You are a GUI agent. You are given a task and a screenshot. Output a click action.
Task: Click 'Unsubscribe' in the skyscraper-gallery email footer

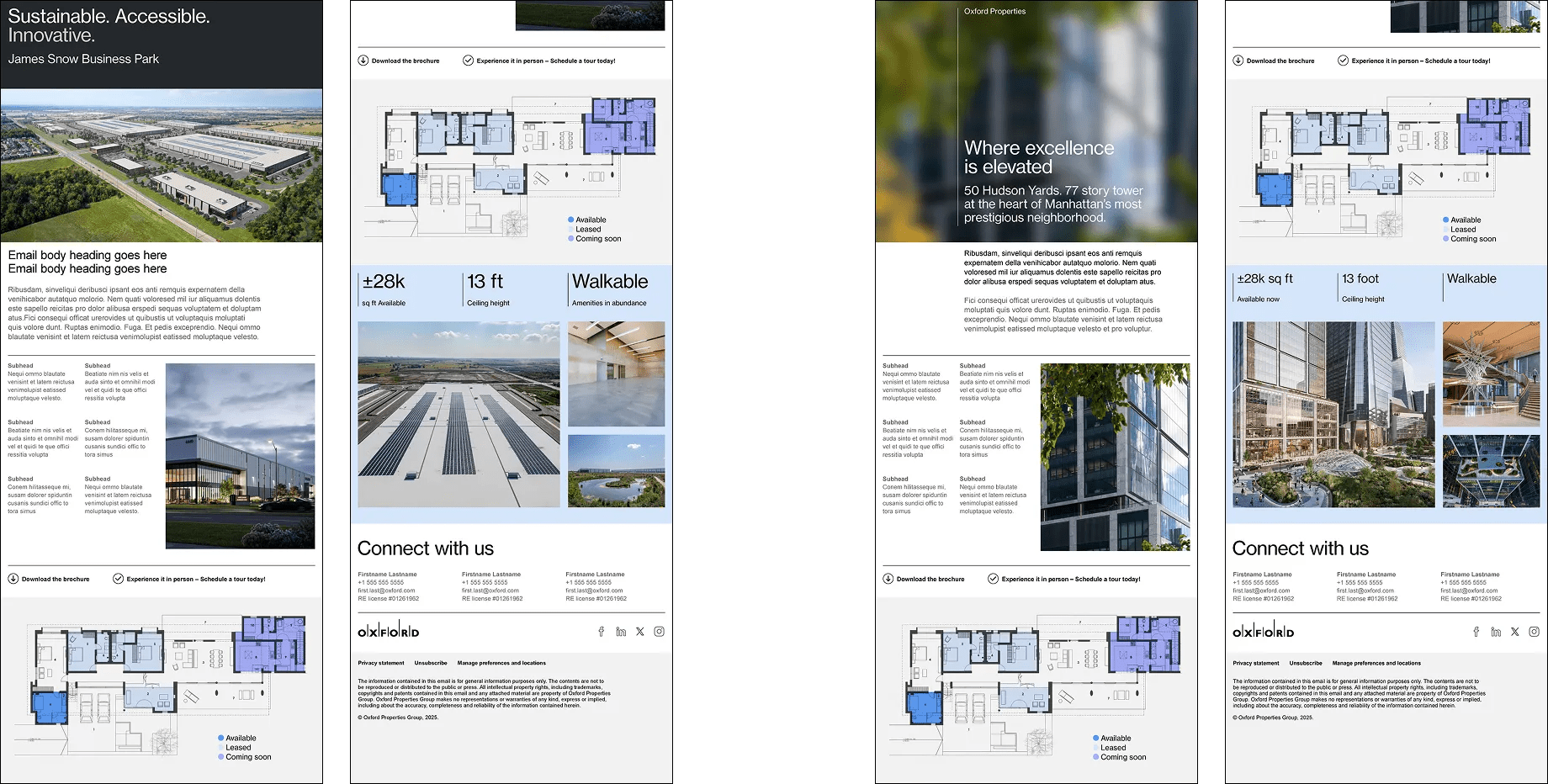point(1305,663)
